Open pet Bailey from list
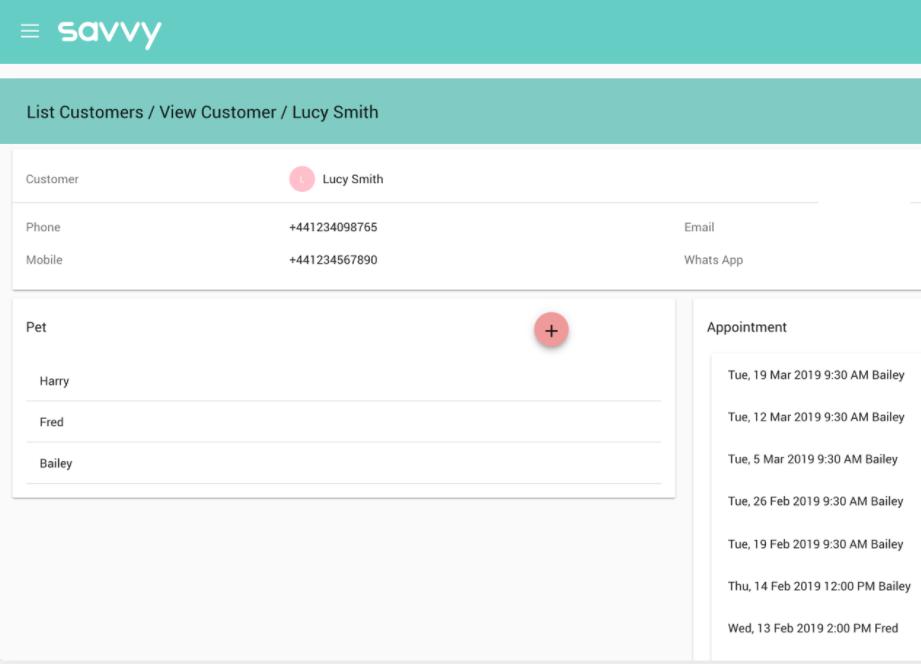Screen dimensions: 921x664 [x=344, y=463]
